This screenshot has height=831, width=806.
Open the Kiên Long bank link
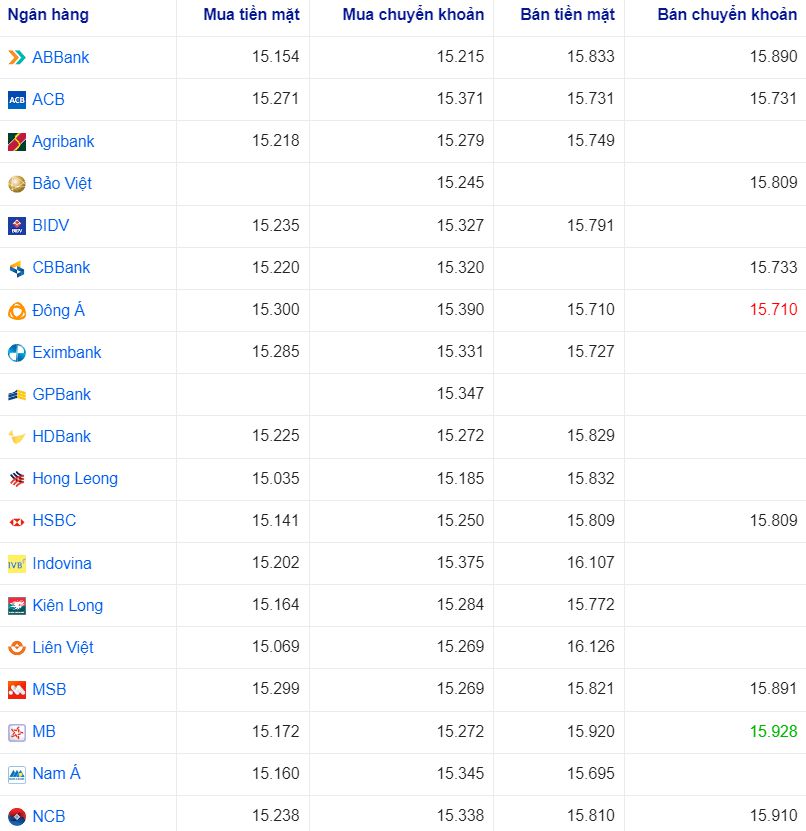click(67, 605)
